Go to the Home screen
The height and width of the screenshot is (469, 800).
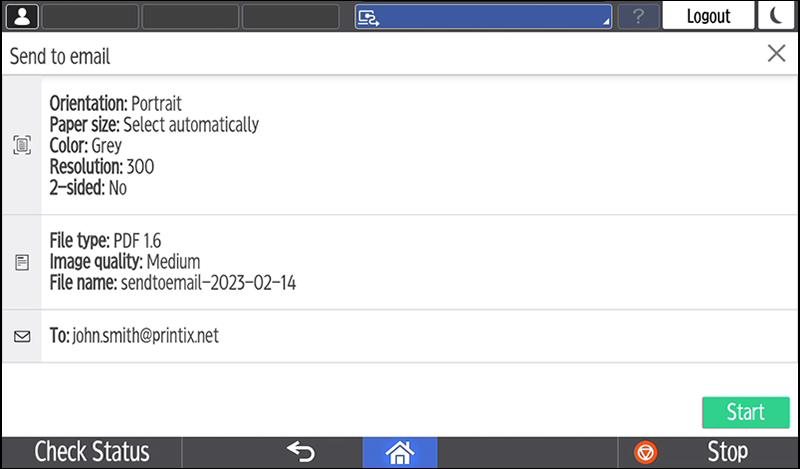point(400,452)
